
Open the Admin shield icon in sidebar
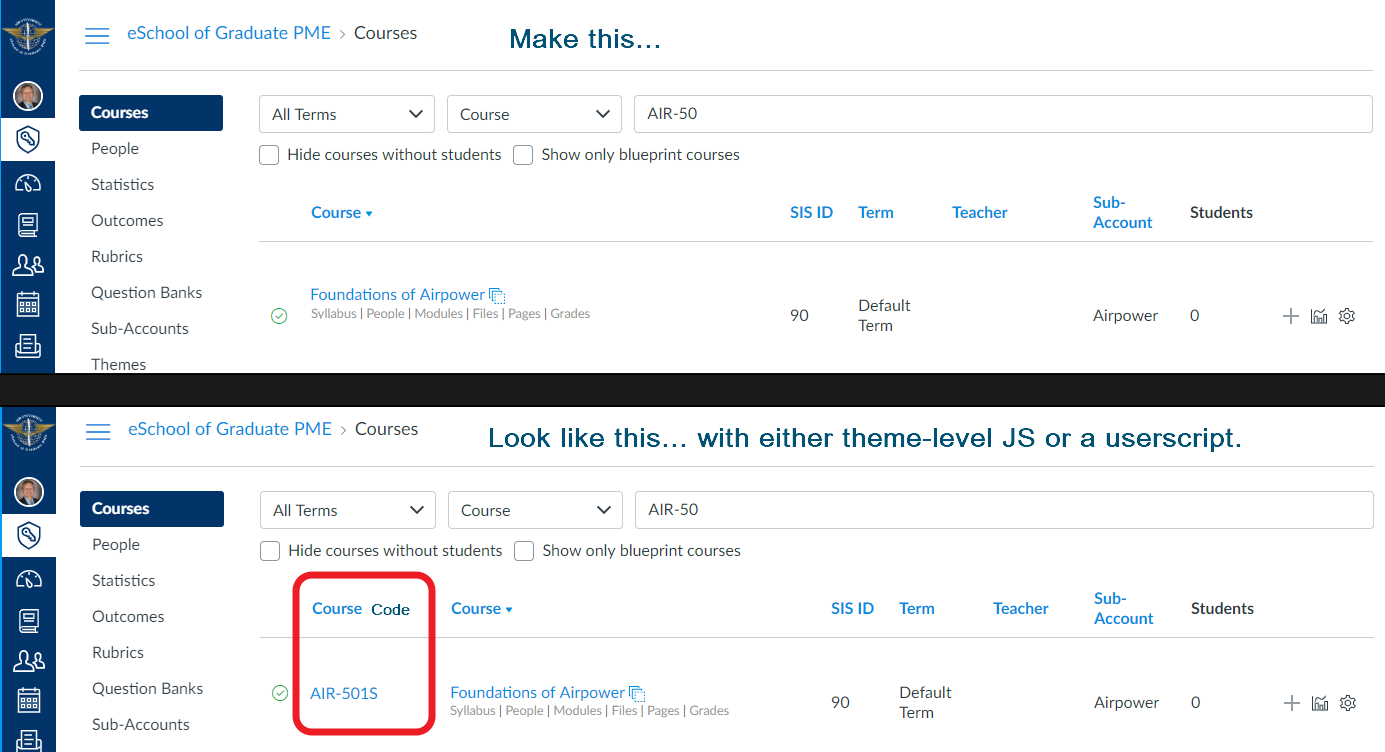[28, 139]
